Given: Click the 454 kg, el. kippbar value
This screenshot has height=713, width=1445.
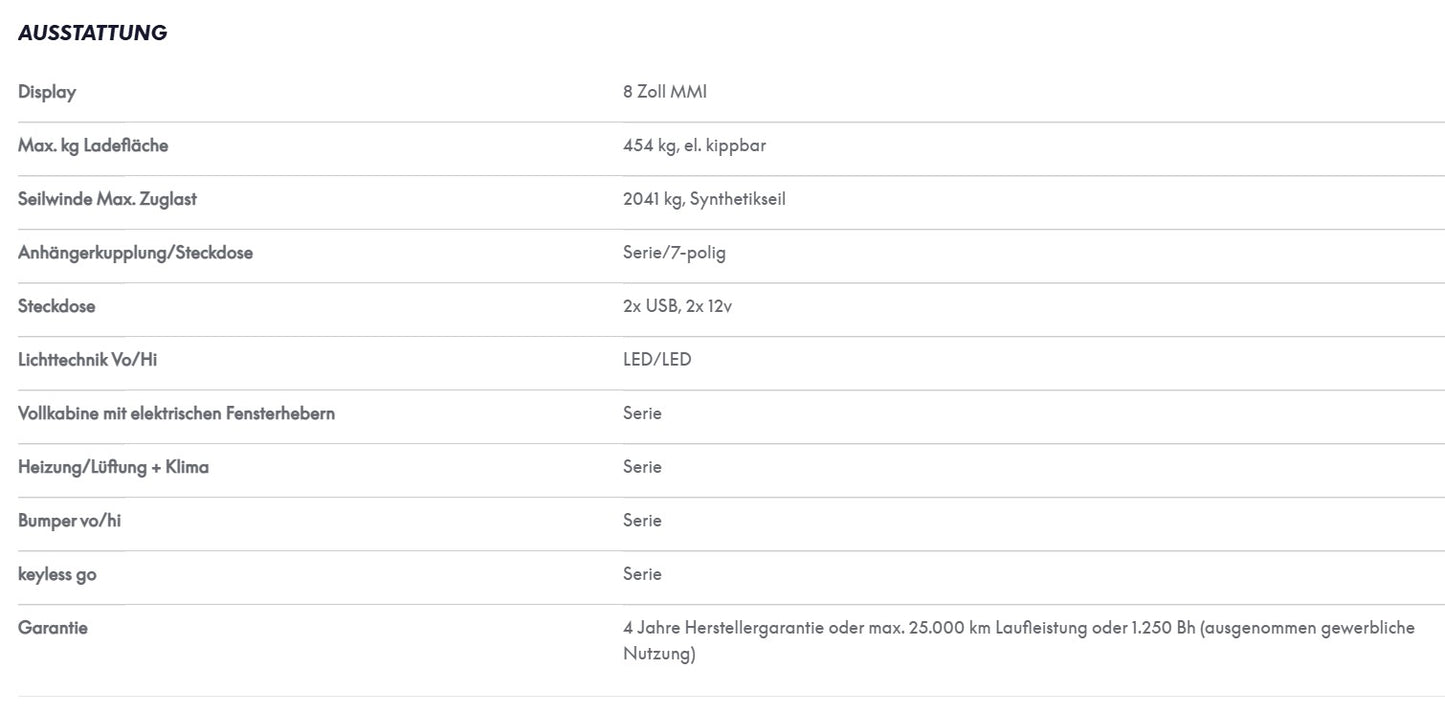Looking at the screenshot, I should [694, 146].
